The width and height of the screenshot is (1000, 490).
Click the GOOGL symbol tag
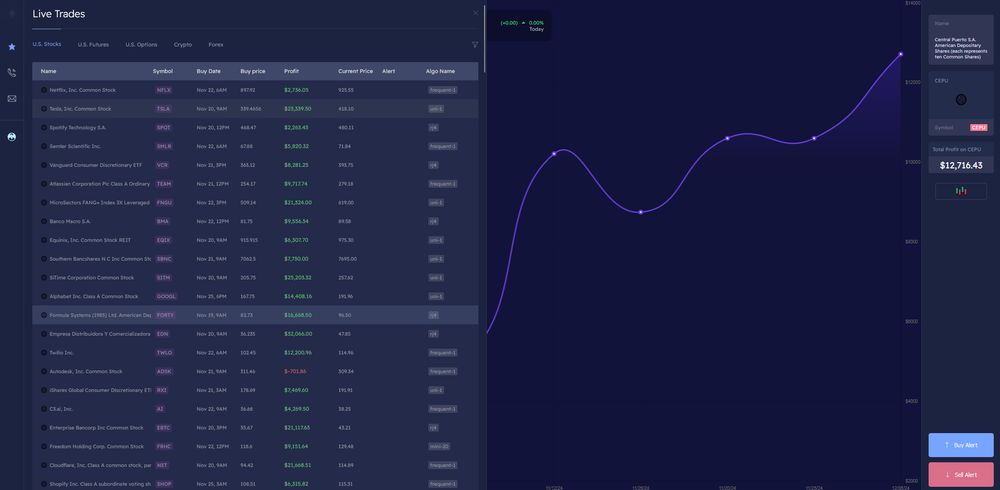click(166, 297)
